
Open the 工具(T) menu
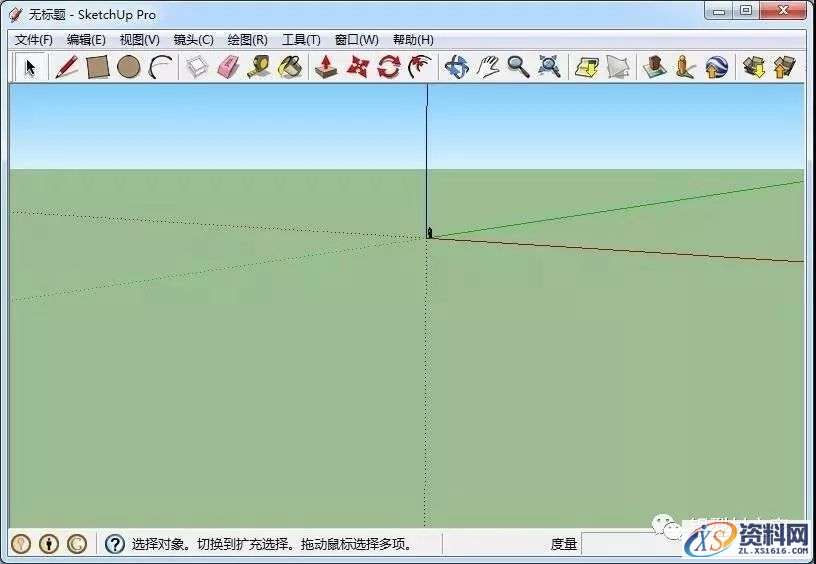coord(301,40)
